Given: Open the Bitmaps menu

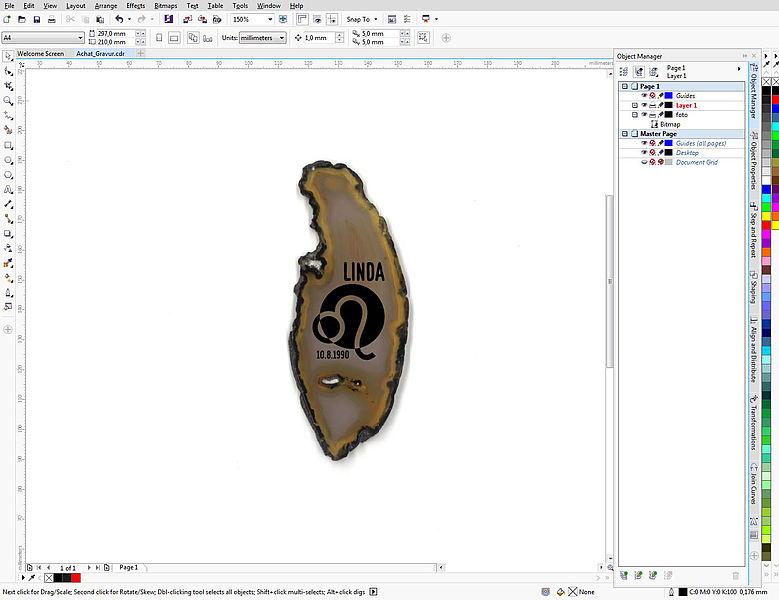Looking at the screenshot, I should pyautogui.click(x=165, y=6).
